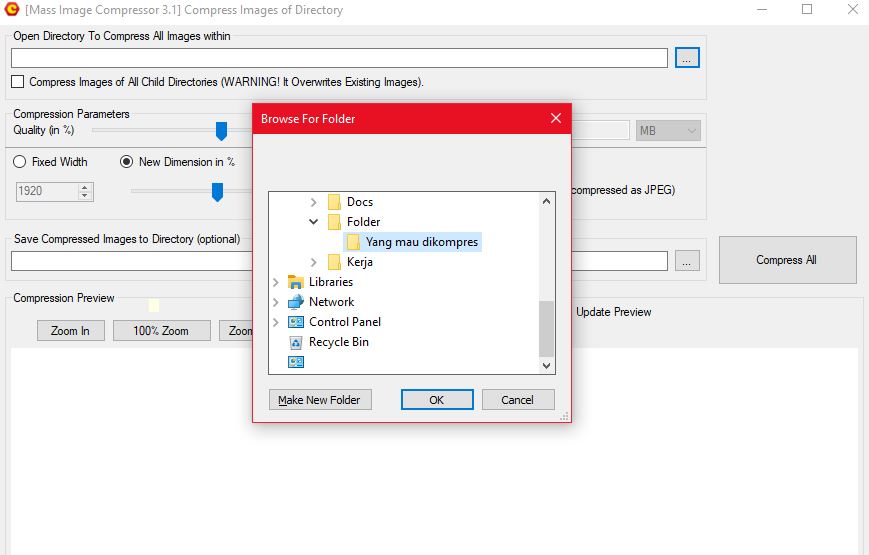Collapse the Folder tree node
This screenshot has height=555, width=869.
tap(314, 222)
